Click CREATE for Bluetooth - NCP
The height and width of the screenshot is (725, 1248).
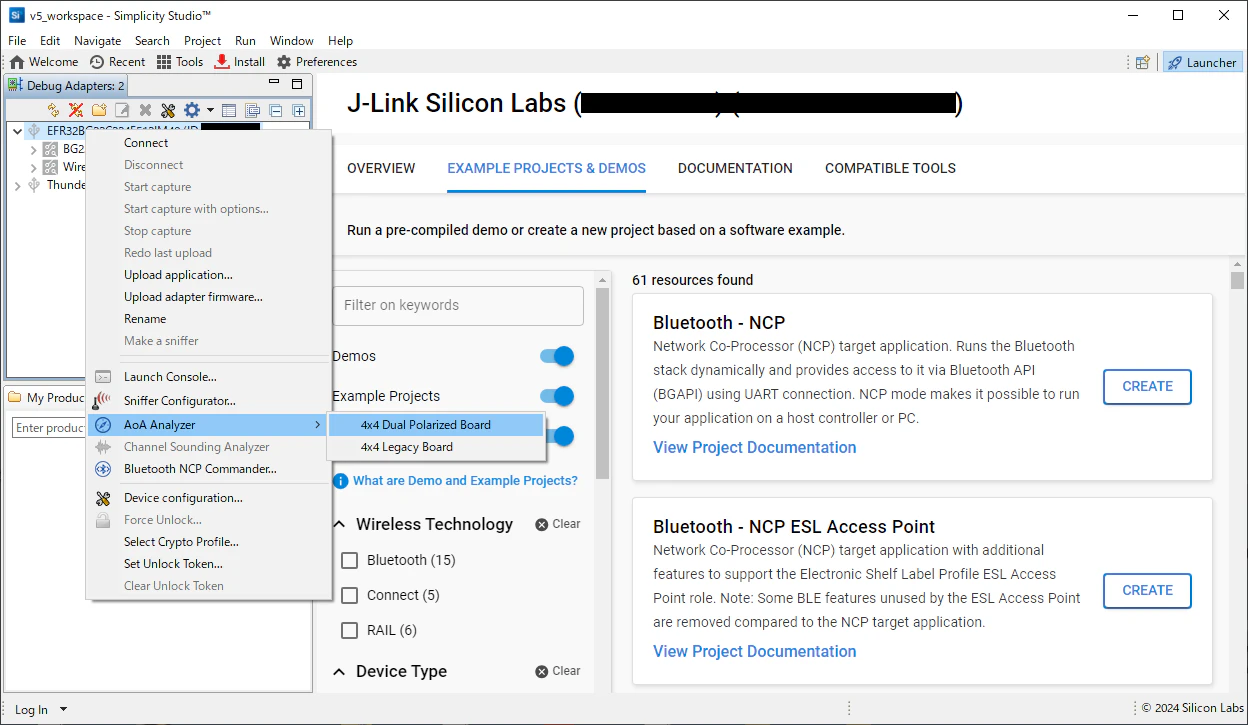[x=1147, y=386]
